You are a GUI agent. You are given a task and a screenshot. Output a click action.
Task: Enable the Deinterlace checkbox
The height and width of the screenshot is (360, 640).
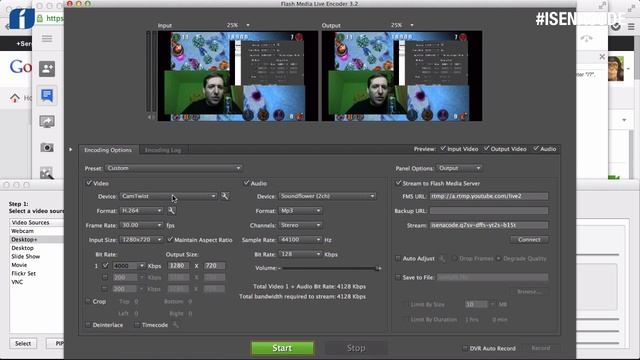point(88,325)
